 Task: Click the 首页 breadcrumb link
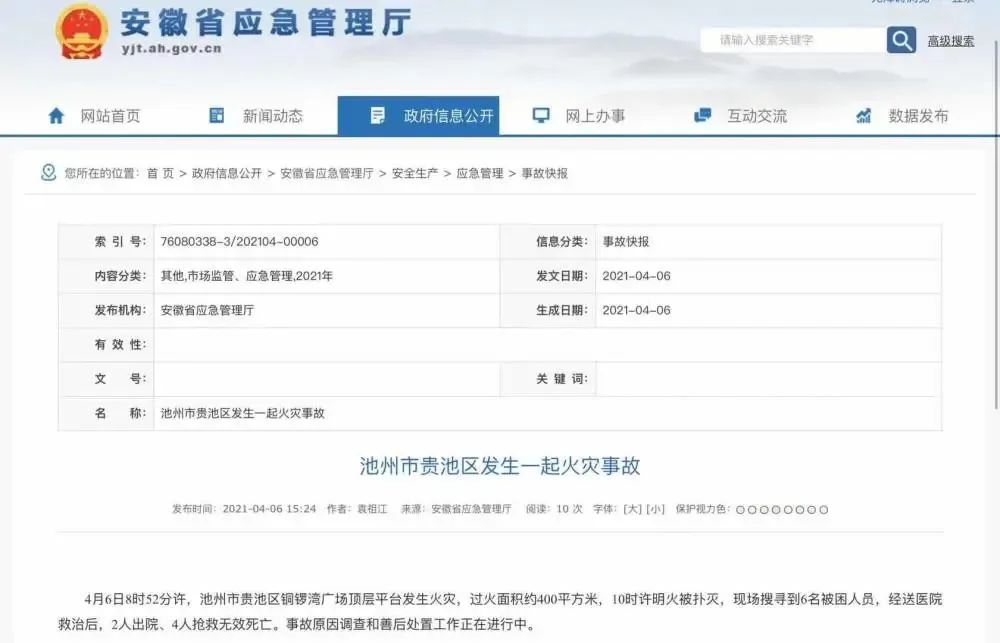160,174
